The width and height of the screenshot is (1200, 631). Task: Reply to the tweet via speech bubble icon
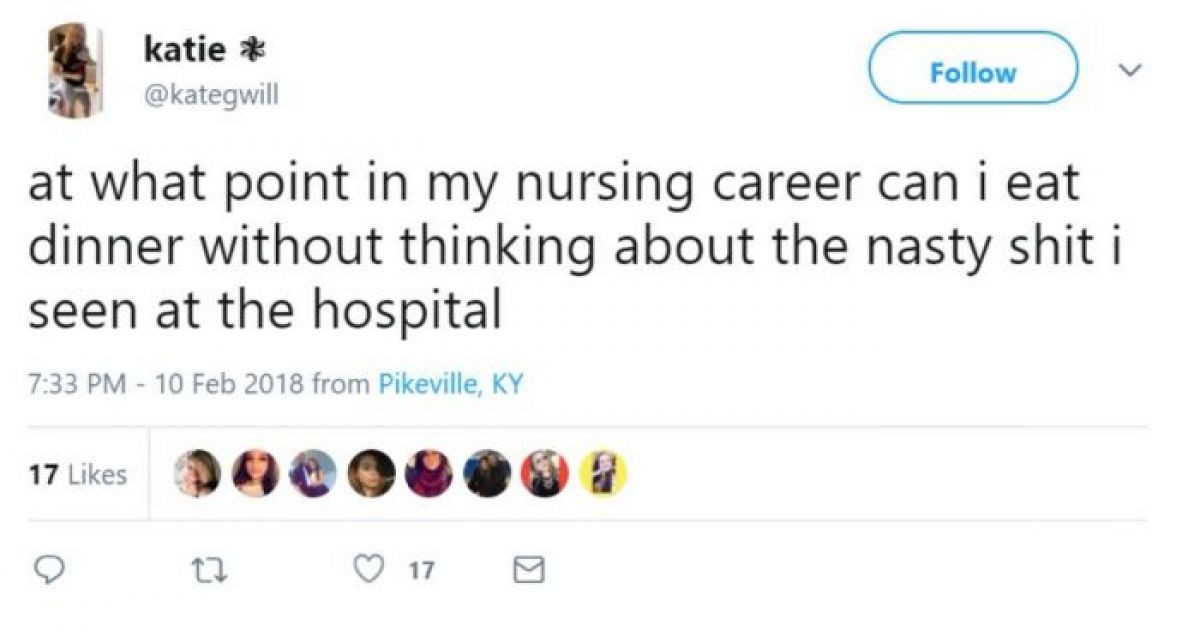coord(52,570)
